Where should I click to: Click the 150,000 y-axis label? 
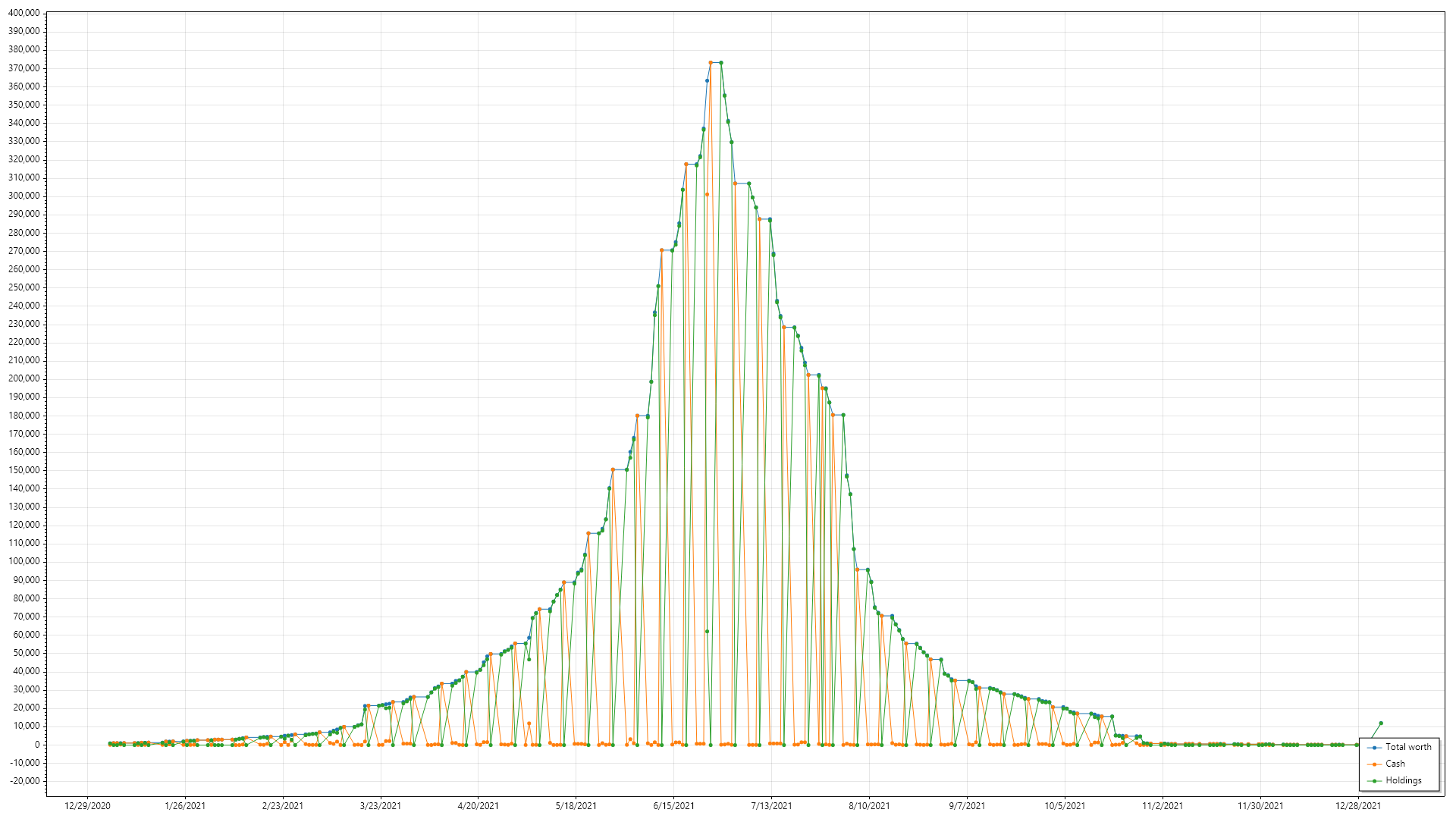[24, 470]
